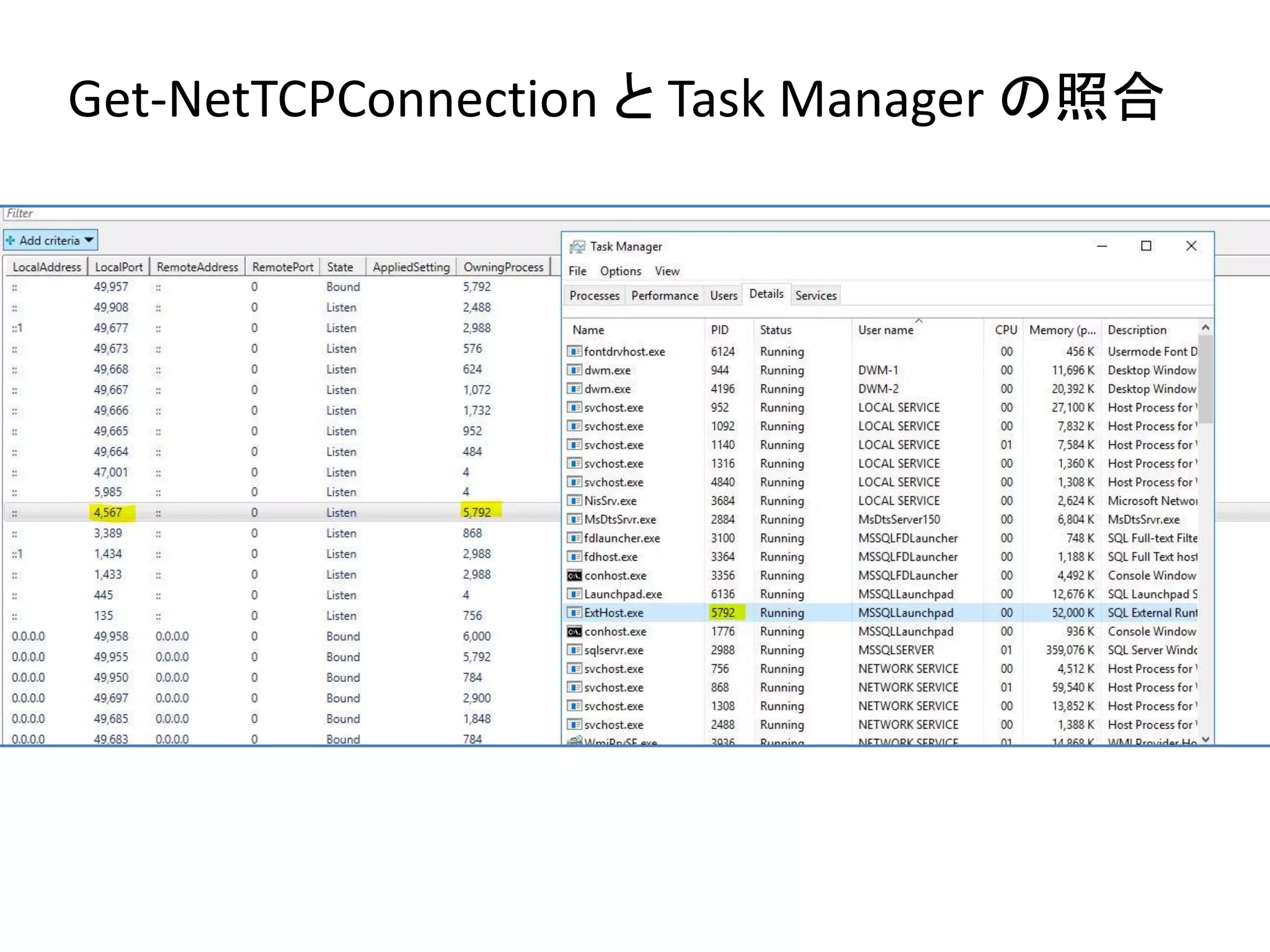The height and width of the screenshot is (952, 1270).
Task: Sort by the RemoteAddress column header
Action: 197,267
